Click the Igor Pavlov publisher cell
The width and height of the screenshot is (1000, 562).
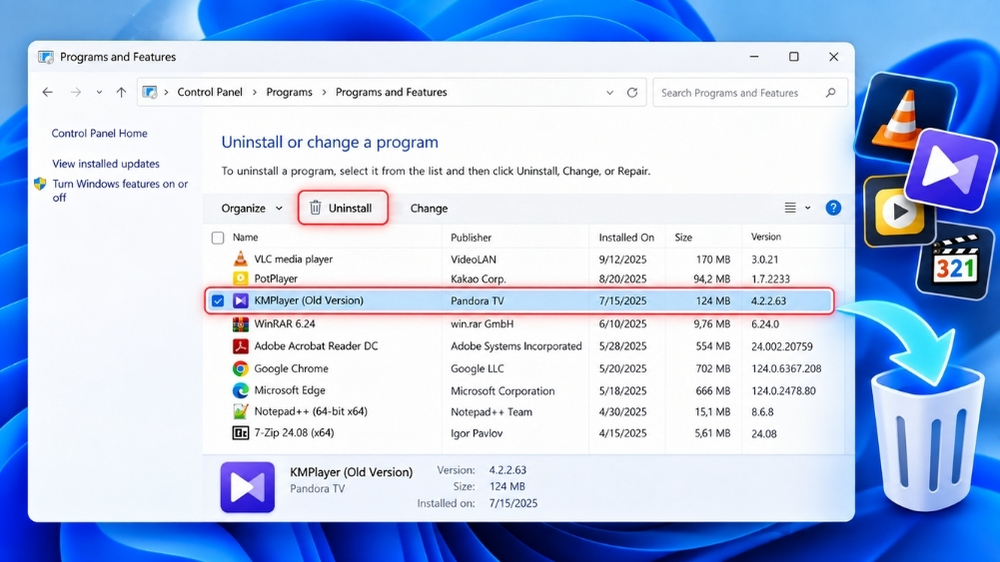pyautogui.click(x=476, y=434)
